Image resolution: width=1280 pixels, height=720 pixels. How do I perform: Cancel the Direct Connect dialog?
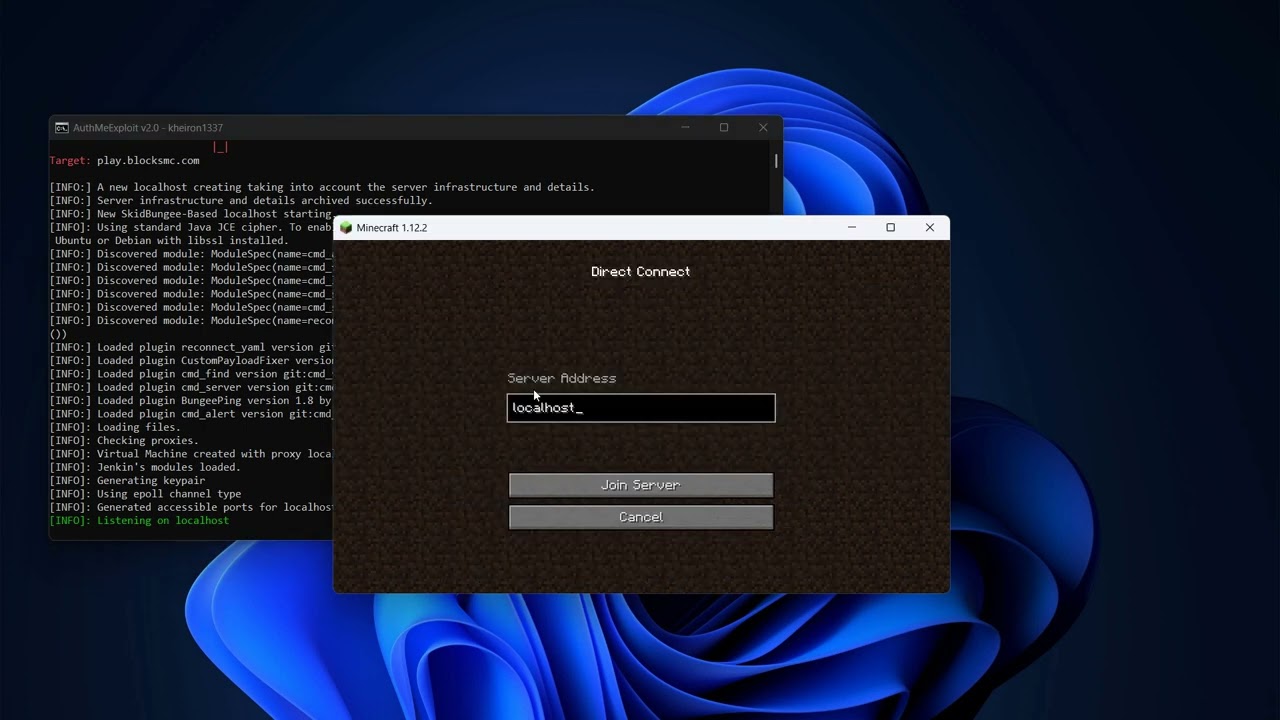[641, 517]
